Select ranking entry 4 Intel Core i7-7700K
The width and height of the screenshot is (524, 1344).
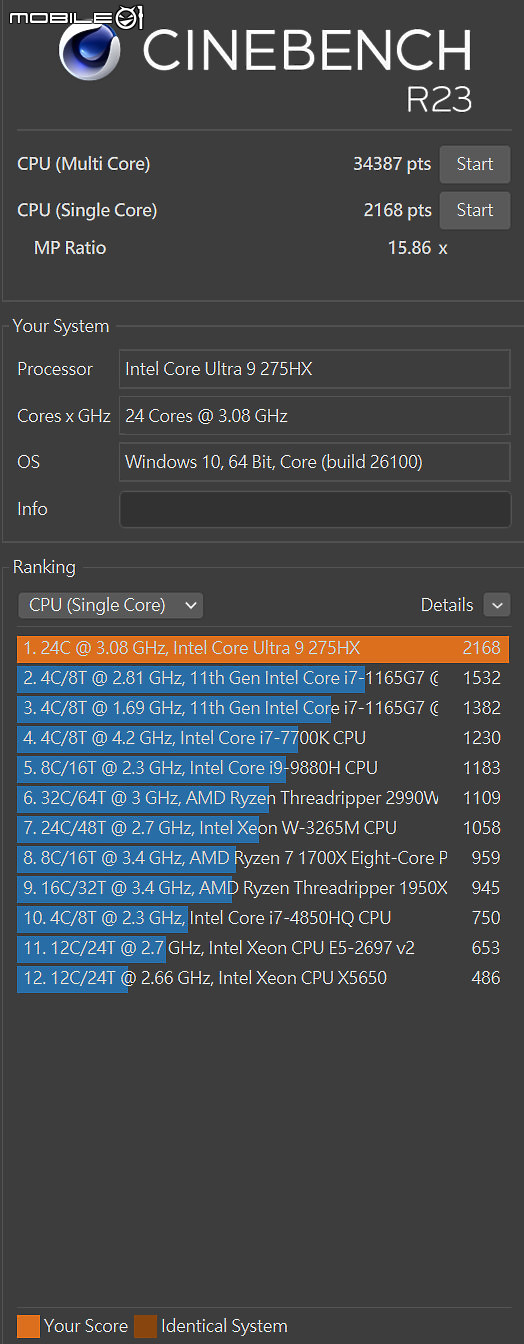263,738
